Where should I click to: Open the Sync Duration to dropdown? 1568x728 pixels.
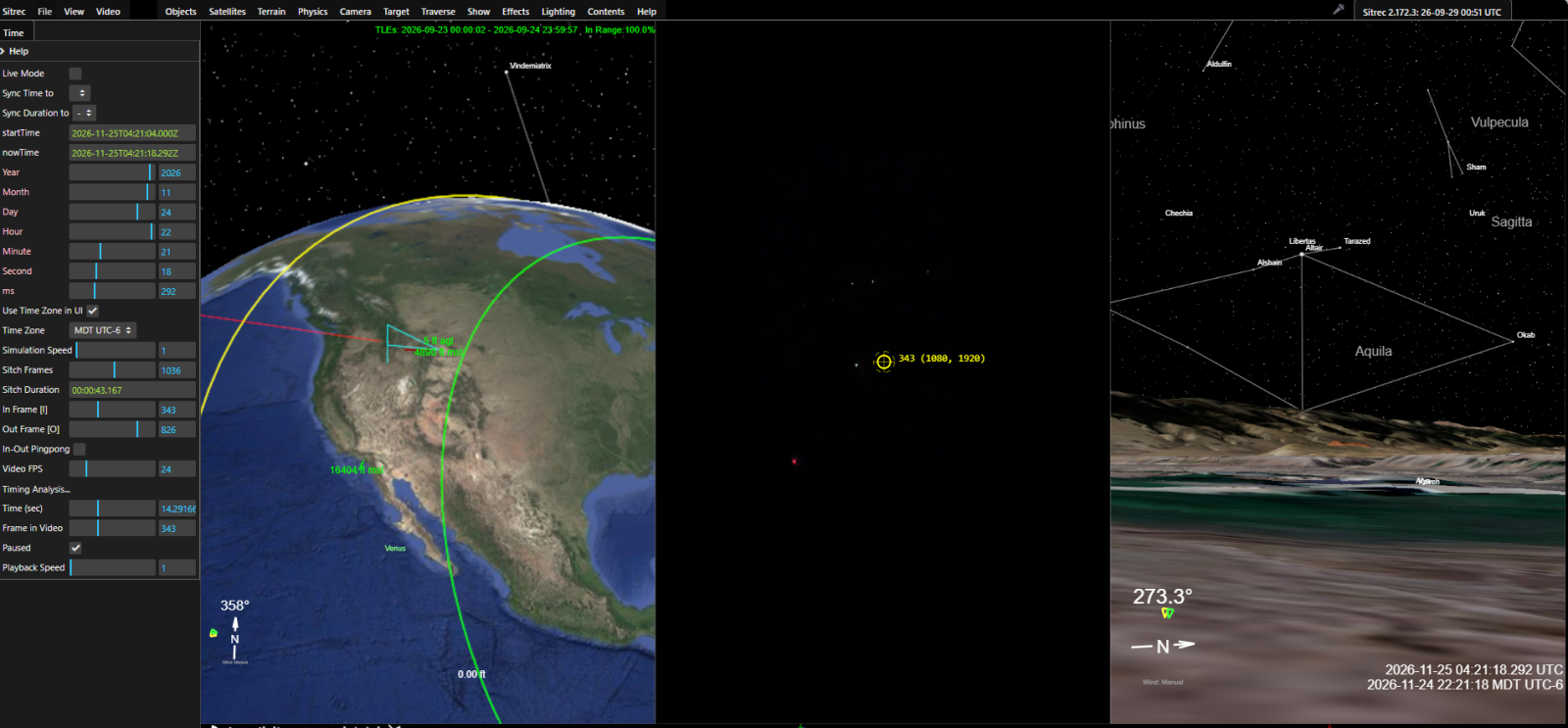84,113
